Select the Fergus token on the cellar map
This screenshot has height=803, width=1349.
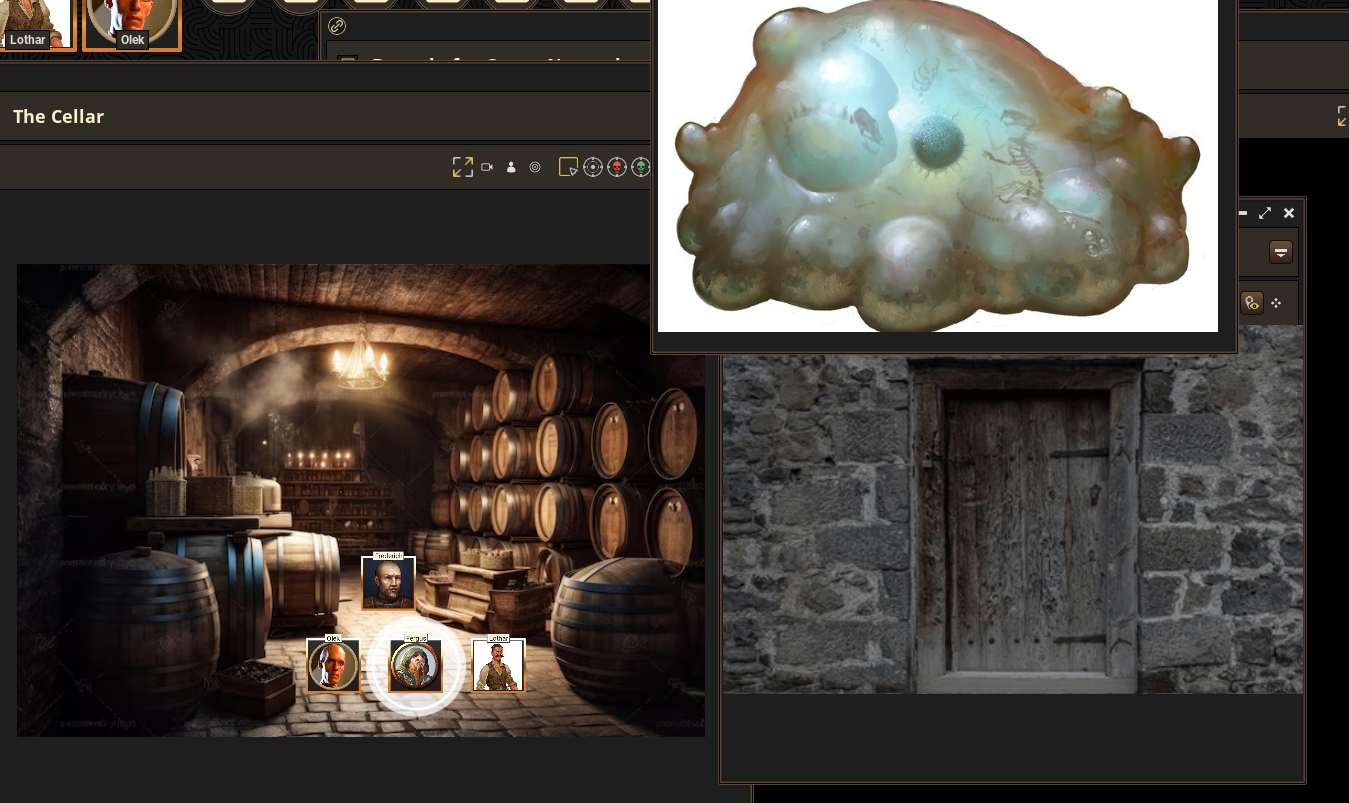pos(415,666)
